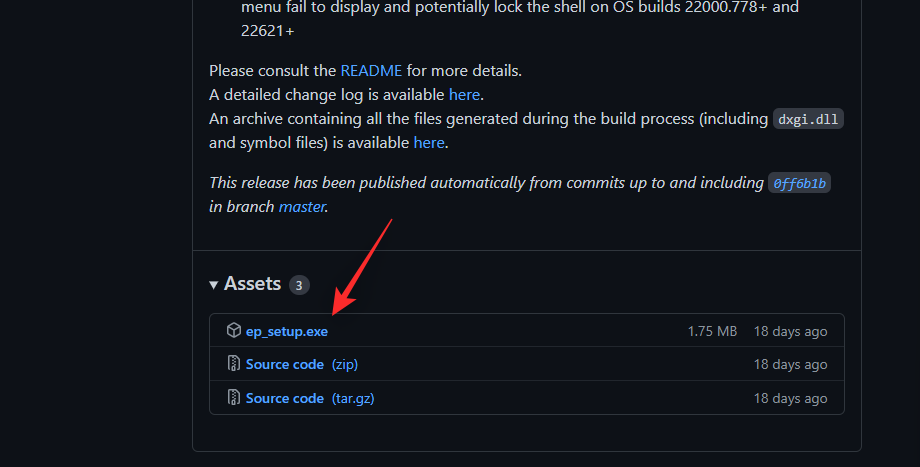This screenshot has width=920, height=467.
Task: Click the 1.75 MB file size
Action: [712, 331]
